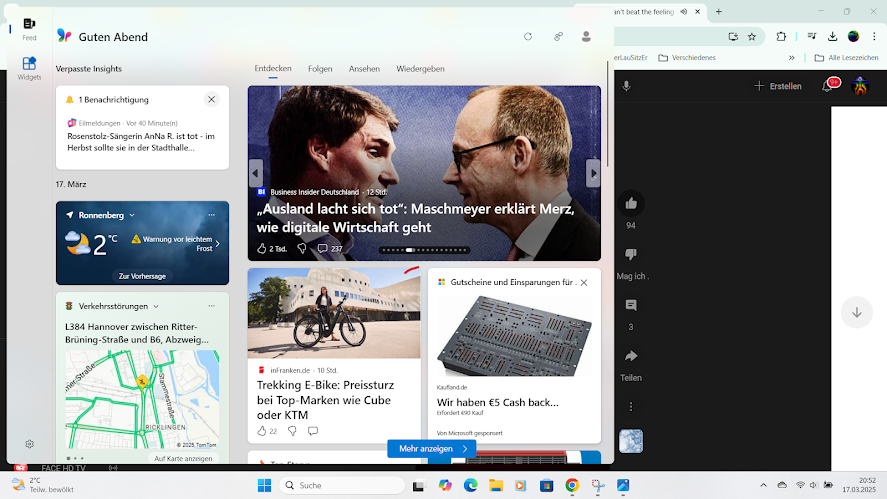Open Chrome extensions puzzle icon

point(781,37)
